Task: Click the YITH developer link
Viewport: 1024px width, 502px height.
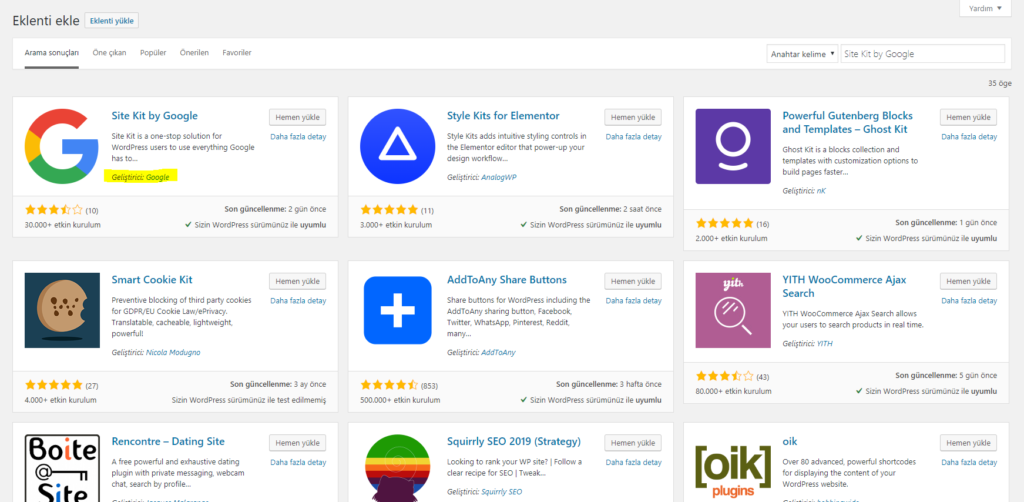Action: [825, 343]
